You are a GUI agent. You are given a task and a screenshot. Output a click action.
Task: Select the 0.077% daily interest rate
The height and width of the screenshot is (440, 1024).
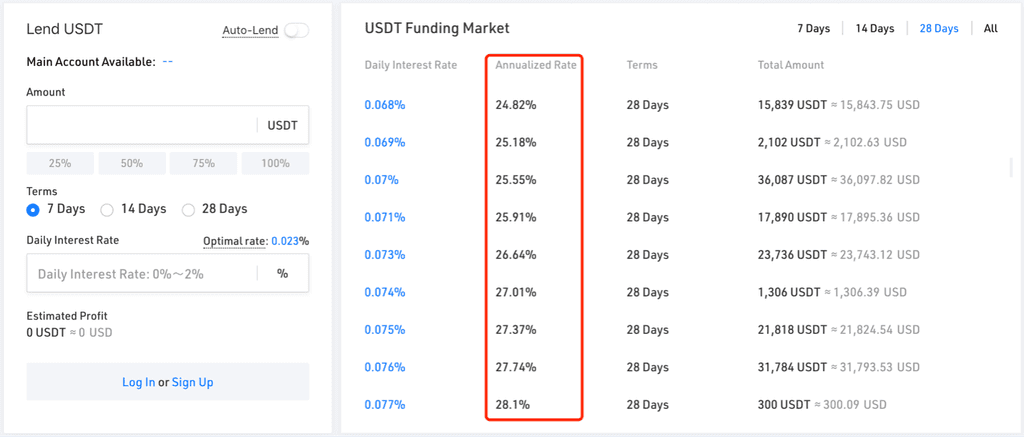385,405
